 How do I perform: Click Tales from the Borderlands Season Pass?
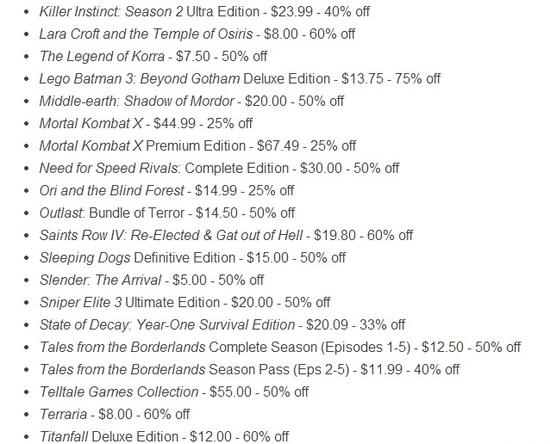tap(249, 370)
